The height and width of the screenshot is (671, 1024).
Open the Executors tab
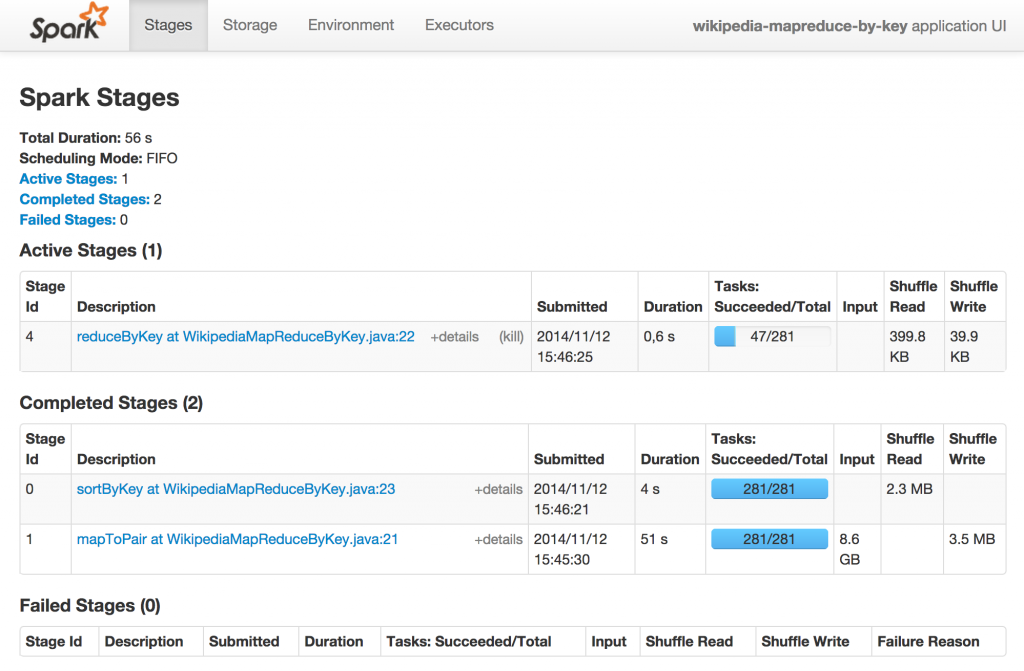tap(459, 25)
